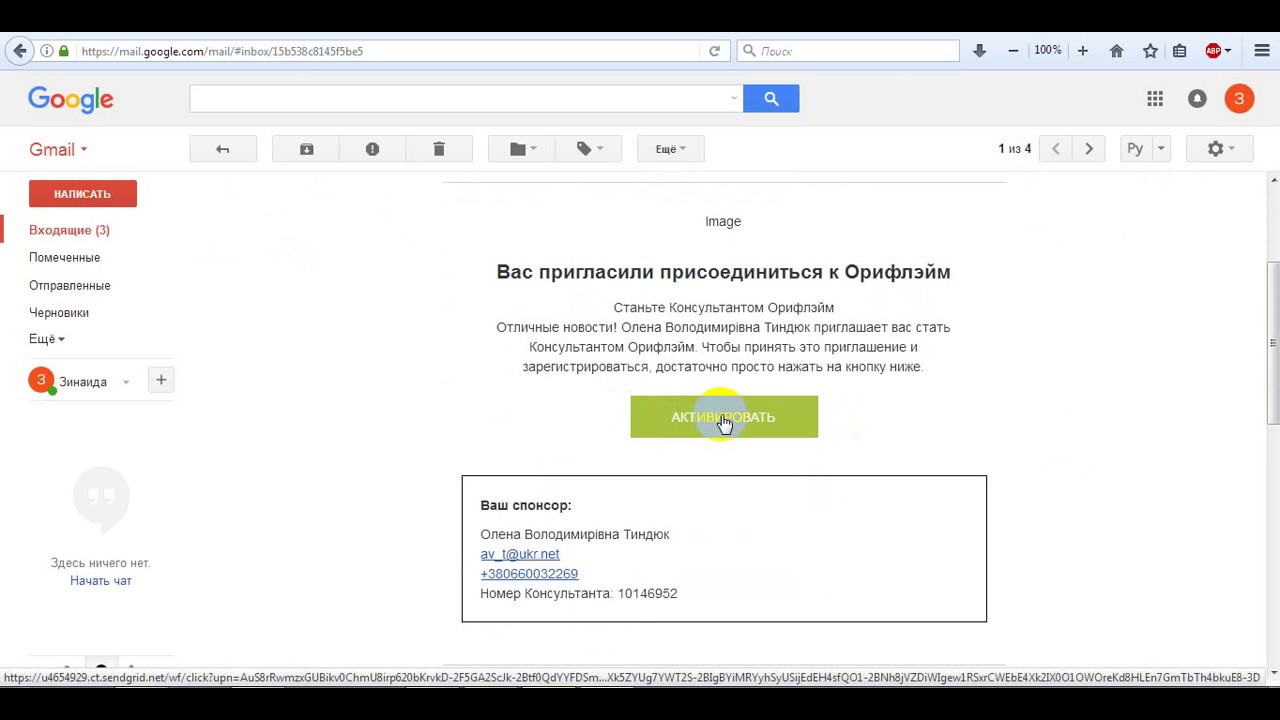Report email as spam
Viewport: 1280px width, 720px height.
pos(372,149)
